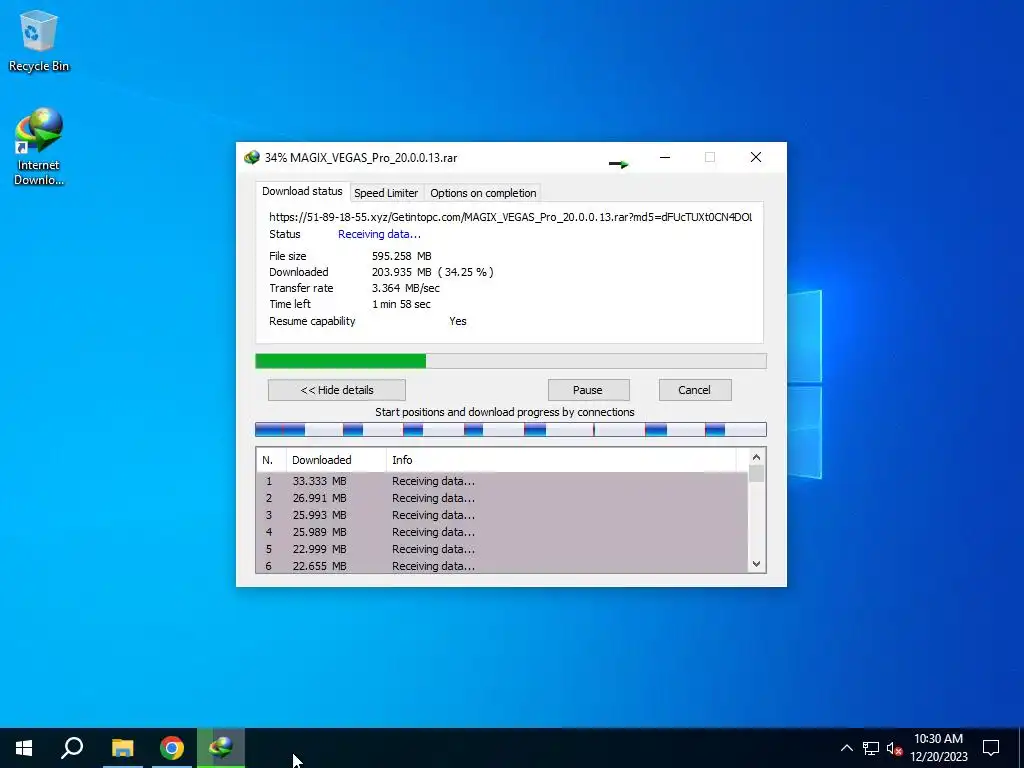Open File Explorer from the taskbar

(122, 748)
